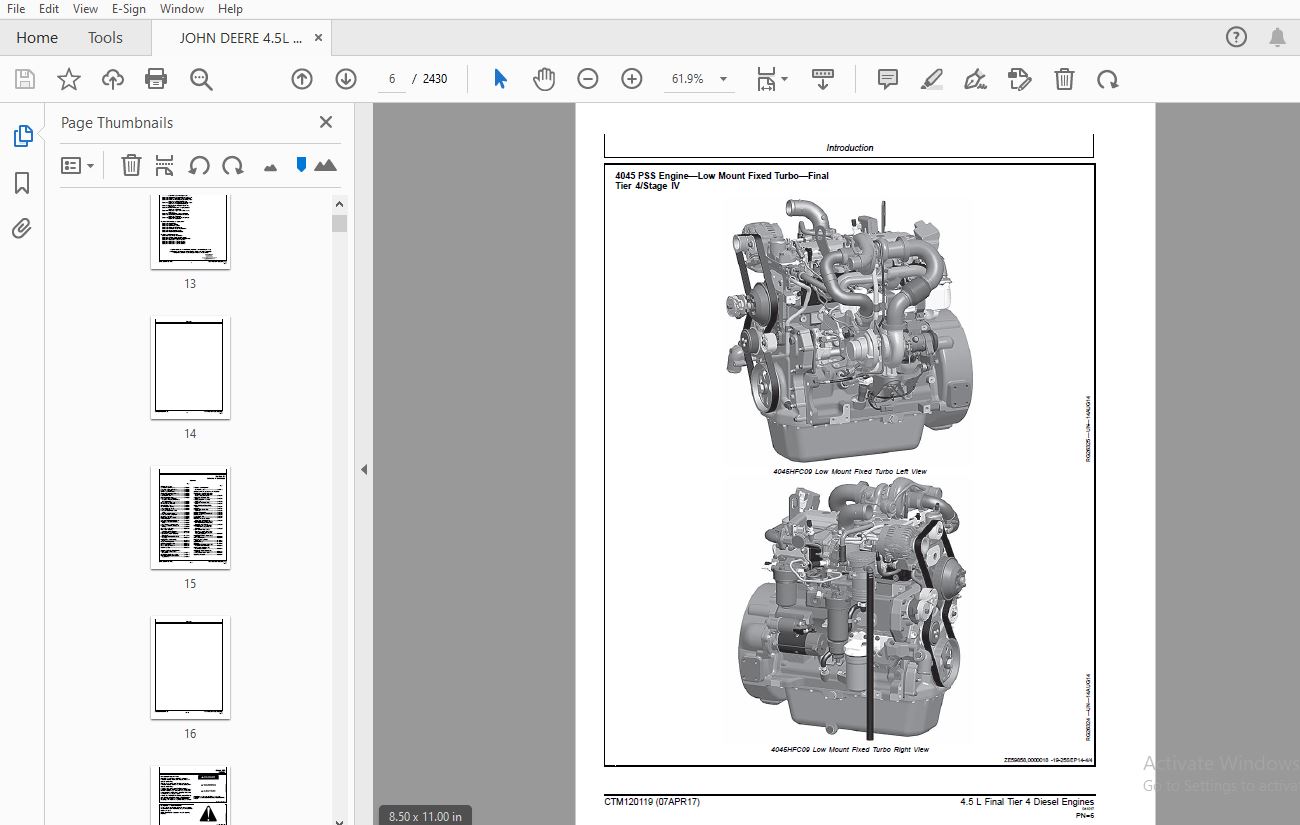Screen dimensions: 1300x825
Task: Select page 14 thumbnail
Action: (x=190, y=367)
